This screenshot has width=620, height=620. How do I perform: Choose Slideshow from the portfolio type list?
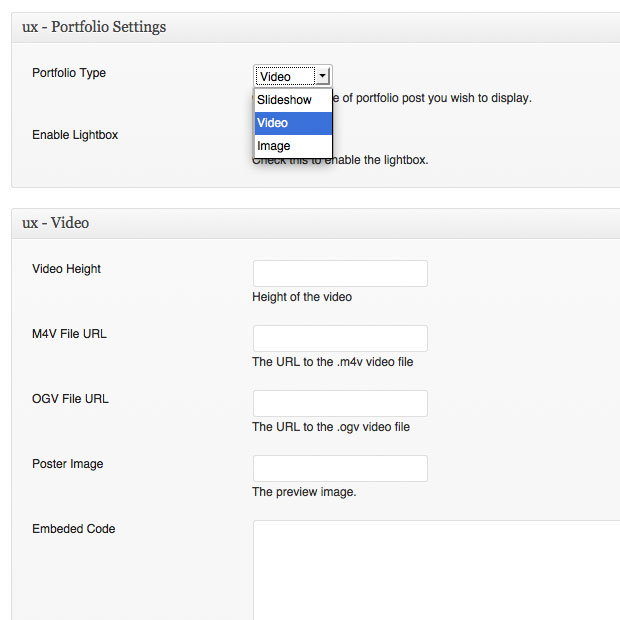[x=284, y=100]
